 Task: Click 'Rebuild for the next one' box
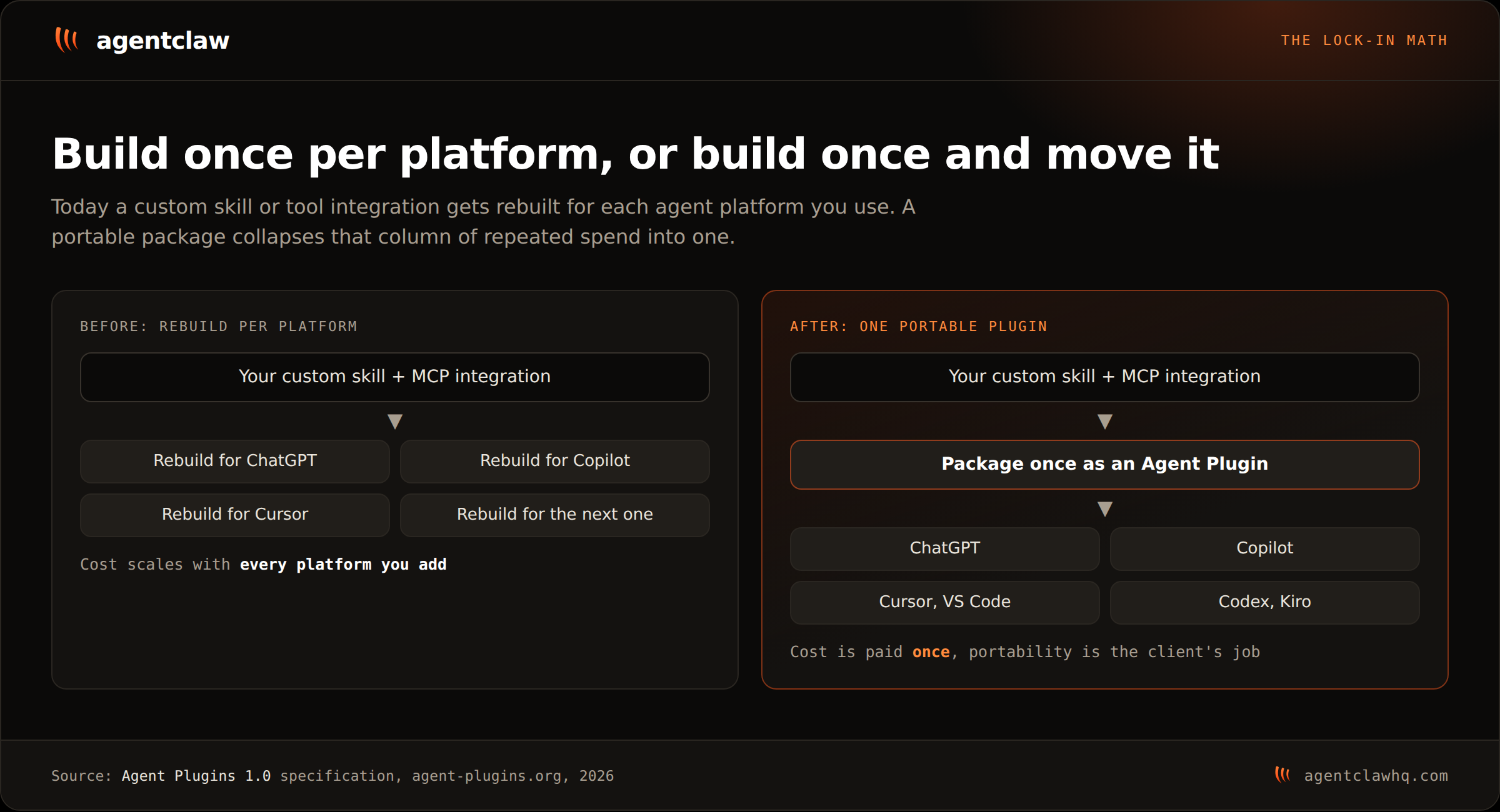pos(555,515)
